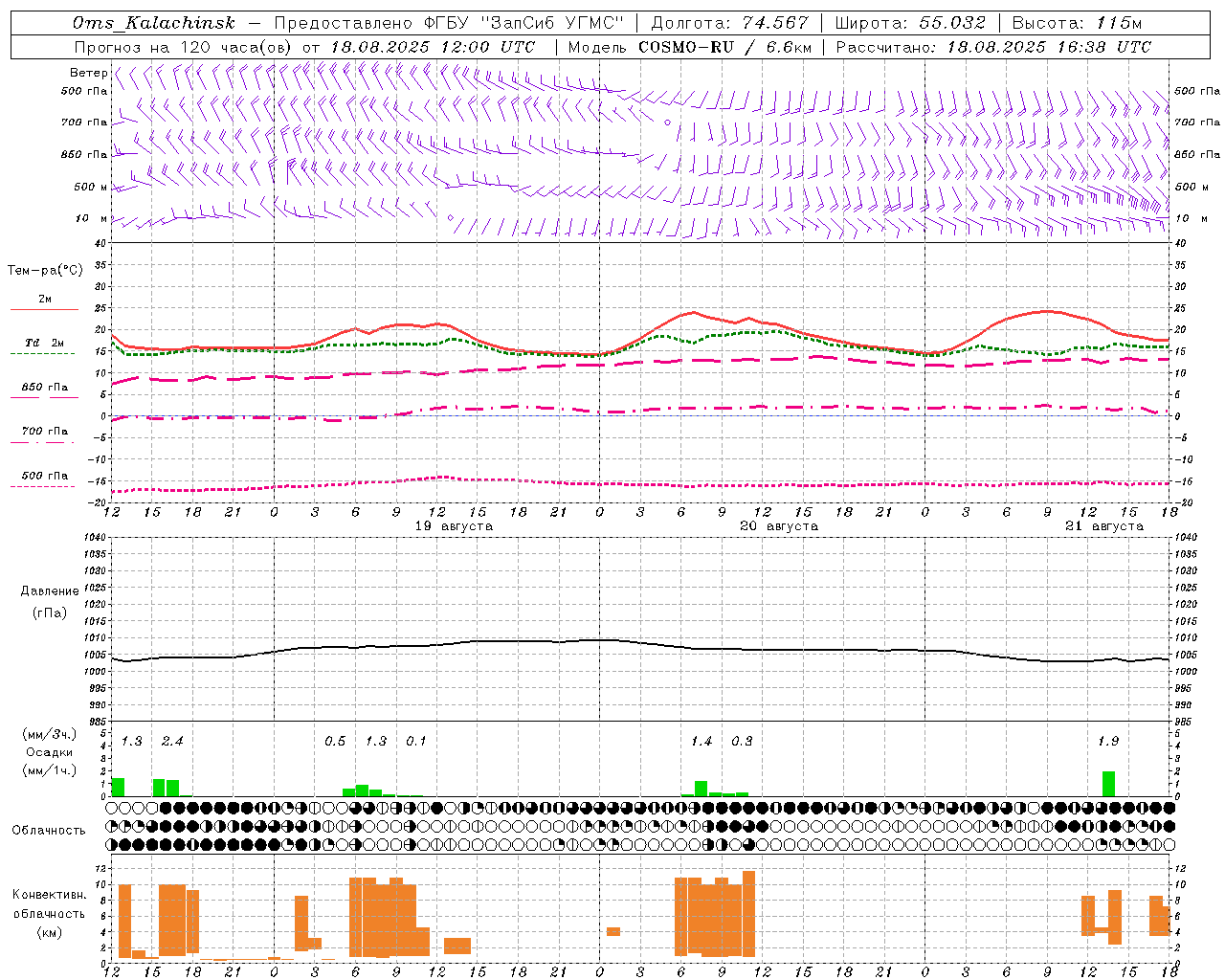
Task: Select the "20 августа" date label
Action: tap(779, 526)
